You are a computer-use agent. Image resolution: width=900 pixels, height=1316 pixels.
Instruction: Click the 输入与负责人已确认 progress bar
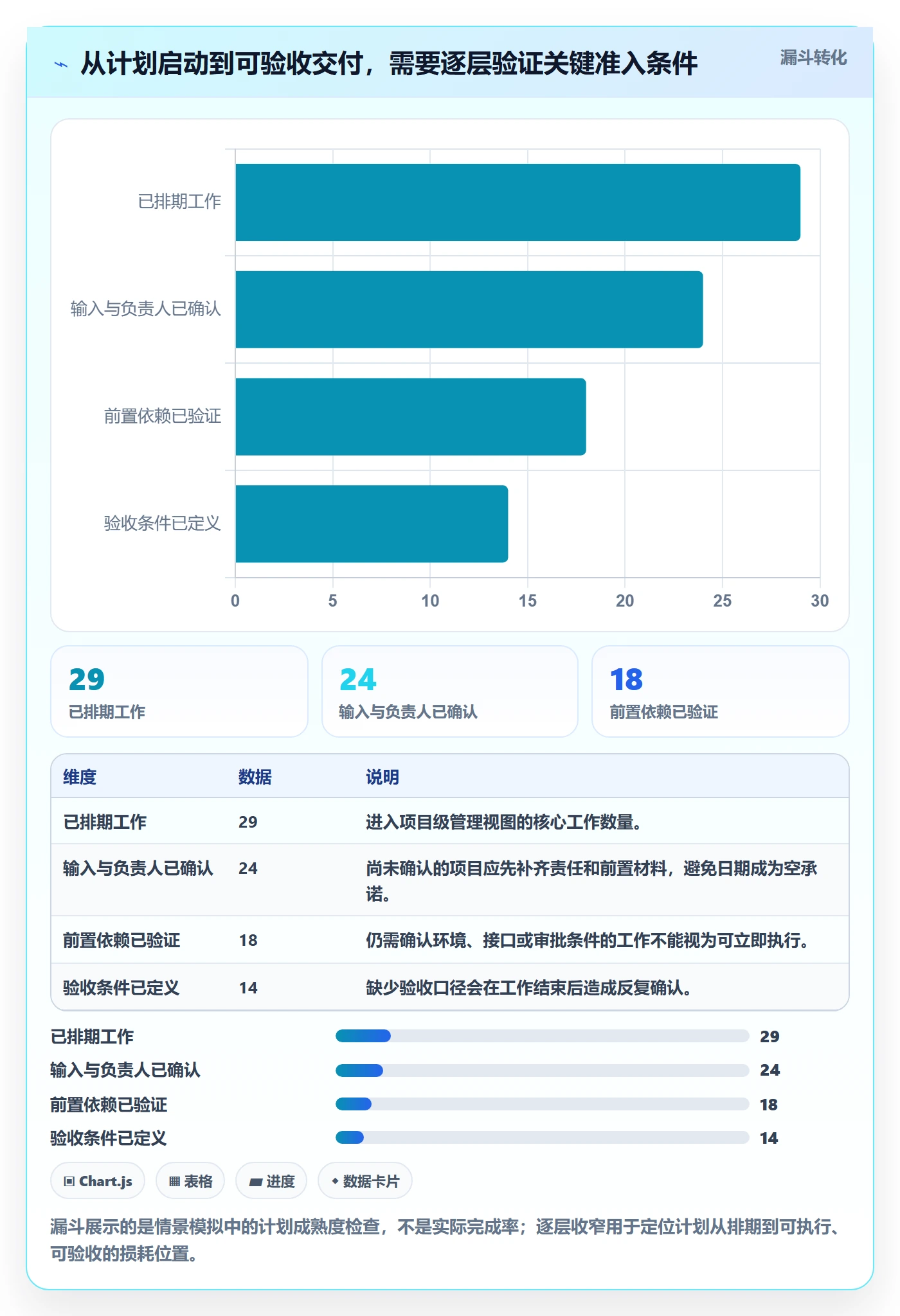542,1070
